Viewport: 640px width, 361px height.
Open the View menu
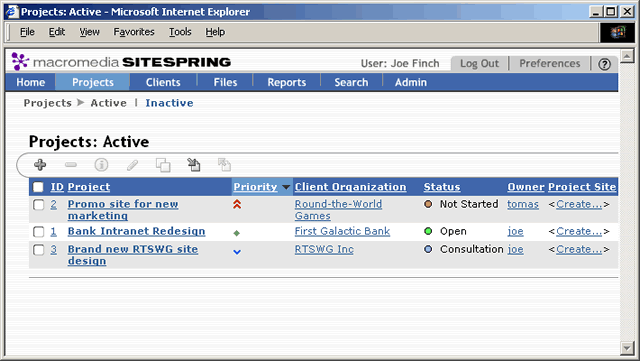(89, 32)
